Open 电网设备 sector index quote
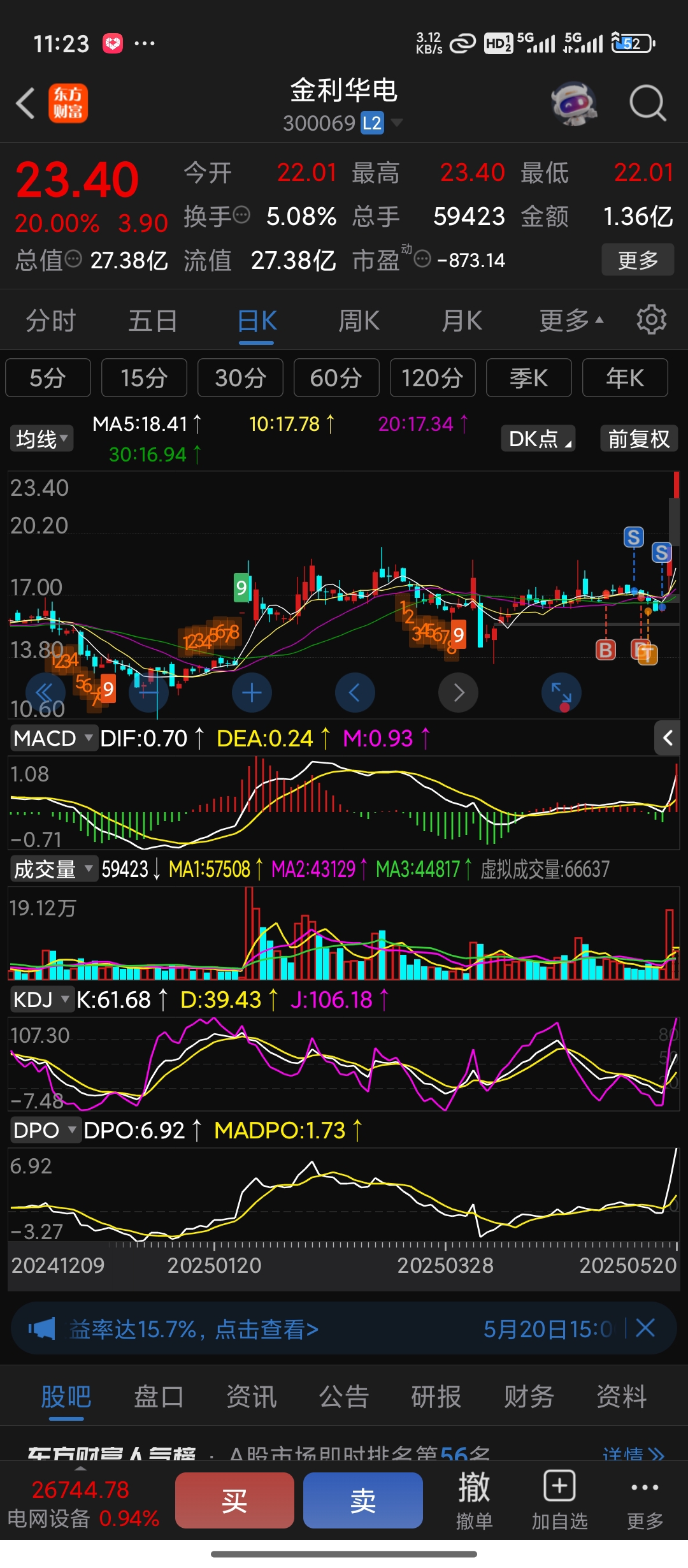This screenshot has height=1568, width=688. (x=83, y=1504)
